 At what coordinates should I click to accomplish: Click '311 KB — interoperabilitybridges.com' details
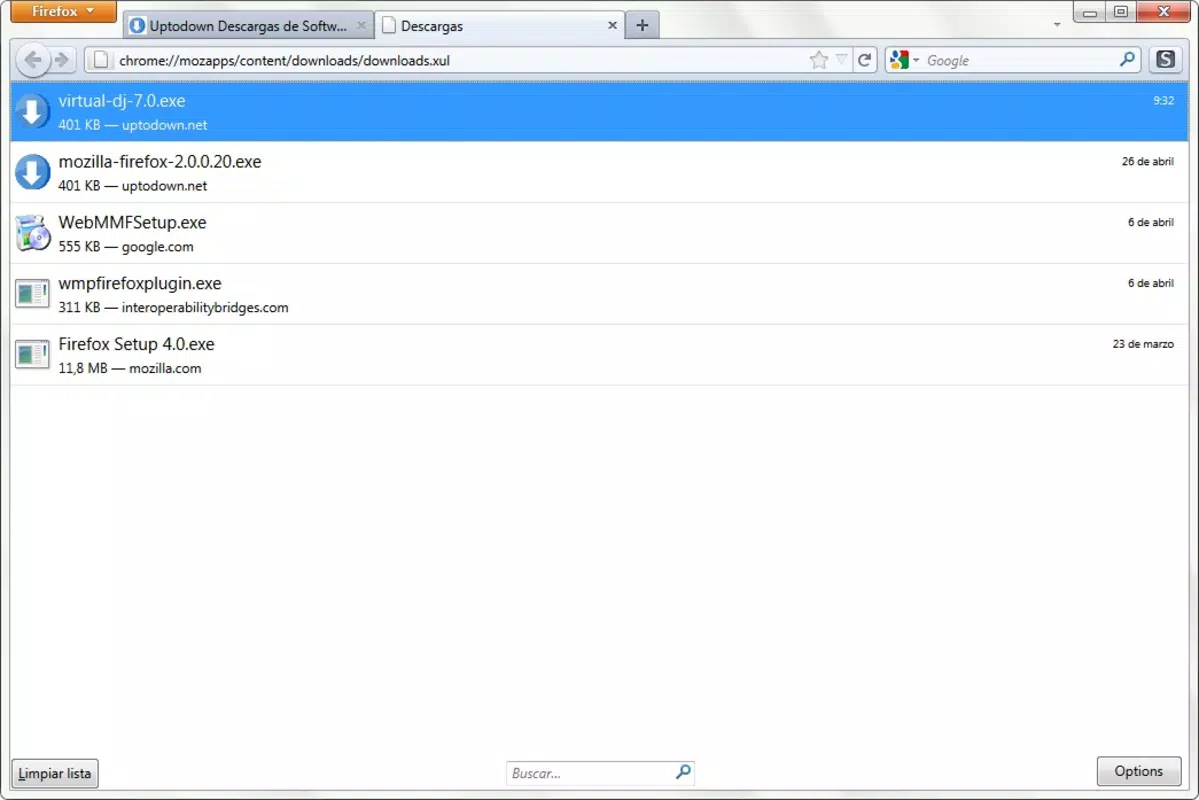(x=174, y=307)
